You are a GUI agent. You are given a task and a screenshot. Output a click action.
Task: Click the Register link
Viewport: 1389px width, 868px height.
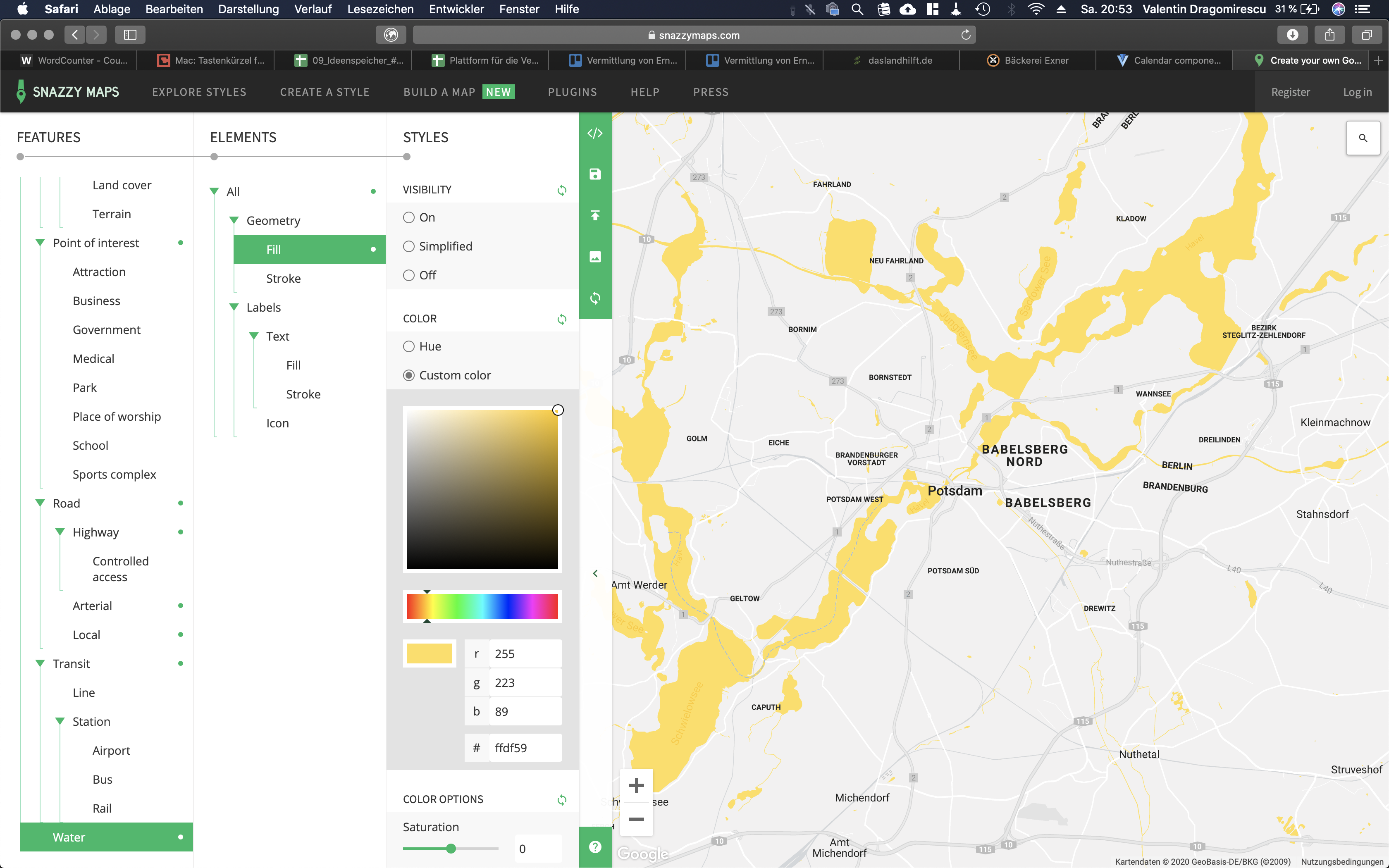pos(1290,92)
